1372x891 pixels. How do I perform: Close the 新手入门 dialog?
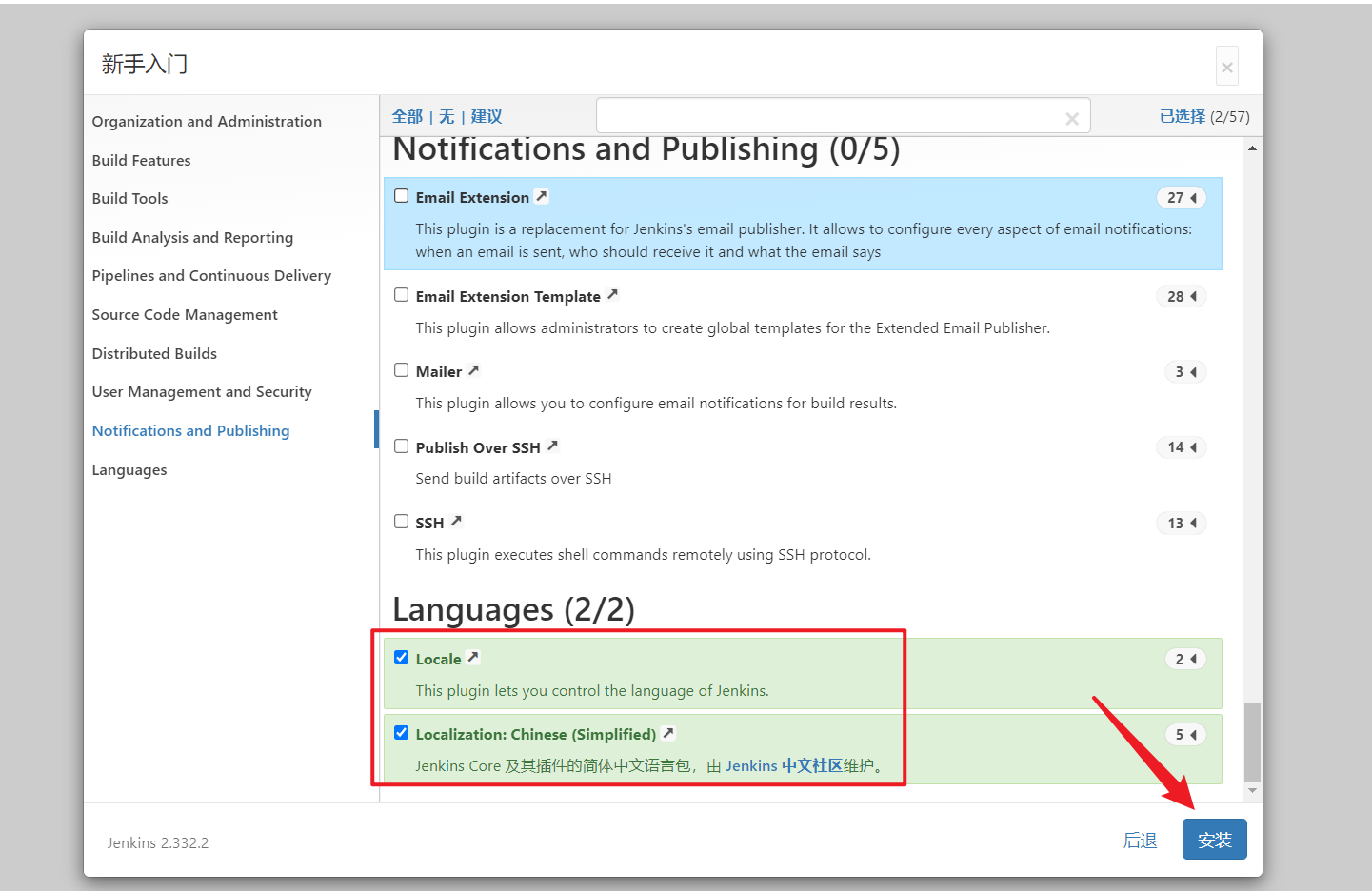click(1227, 67)
